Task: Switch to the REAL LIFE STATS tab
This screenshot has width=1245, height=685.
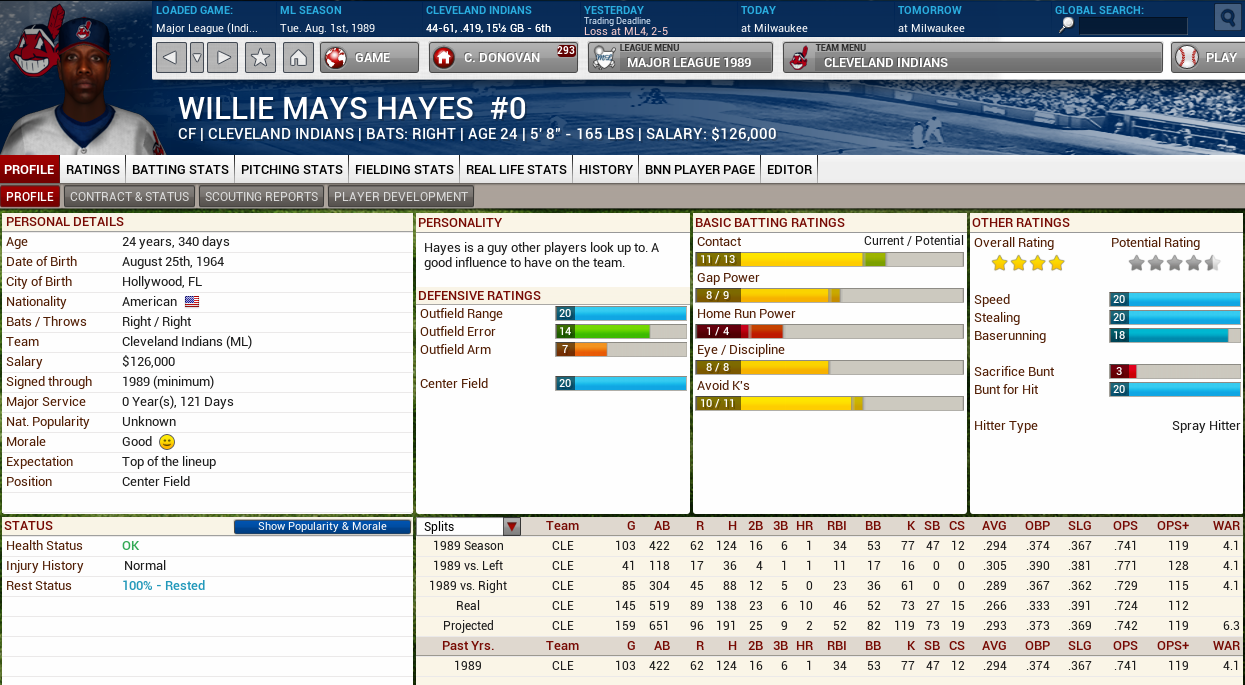Action: point(516,169)
